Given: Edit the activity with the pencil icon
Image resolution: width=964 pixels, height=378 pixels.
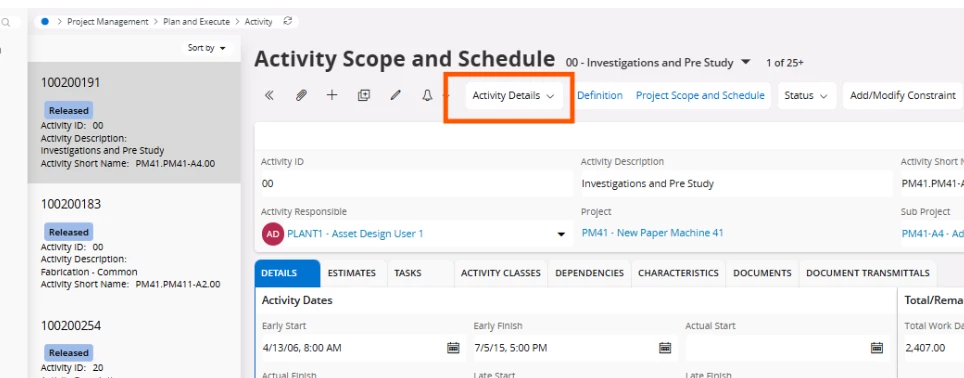Looking at the screenshot, I should (x=396, y=95).
